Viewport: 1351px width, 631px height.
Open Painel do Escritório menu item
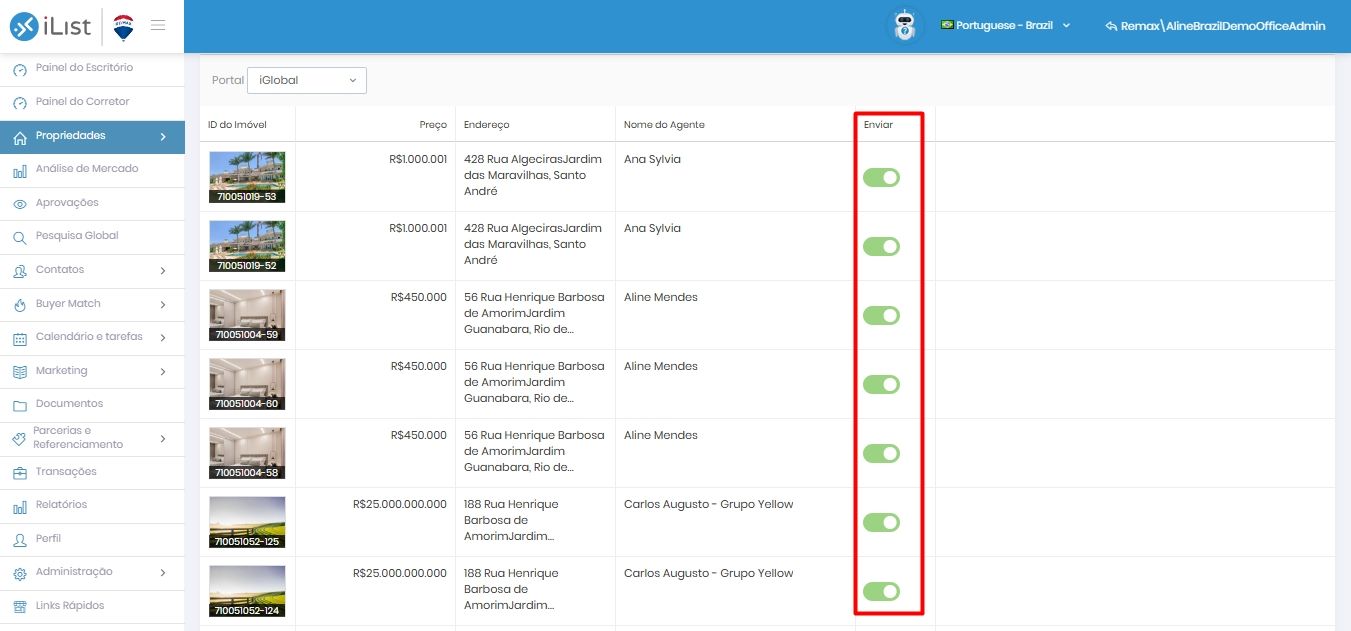pyautogui.click(x=92, y=69)
